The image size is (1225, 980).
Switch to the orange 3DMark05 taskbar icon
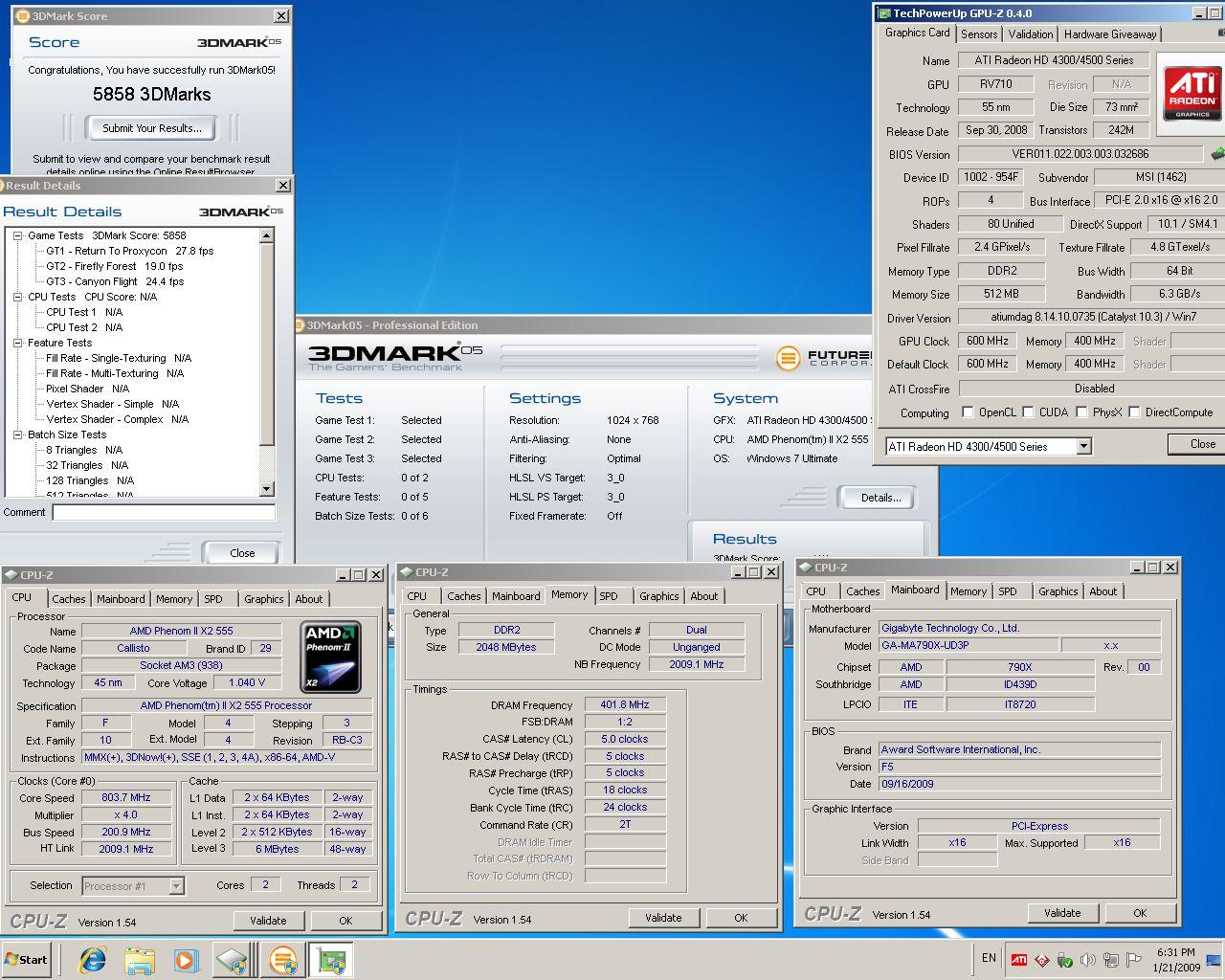[283, 960]
